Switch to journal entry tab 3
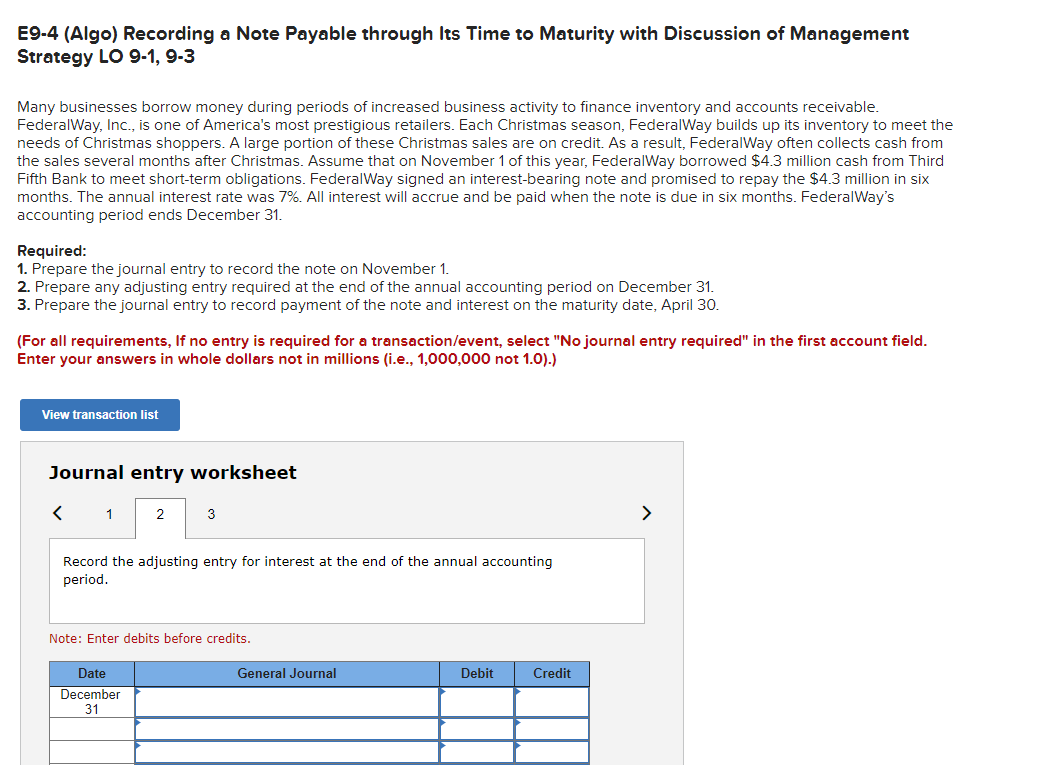Screen dimensions: 1041x765 tap(211, 514)
